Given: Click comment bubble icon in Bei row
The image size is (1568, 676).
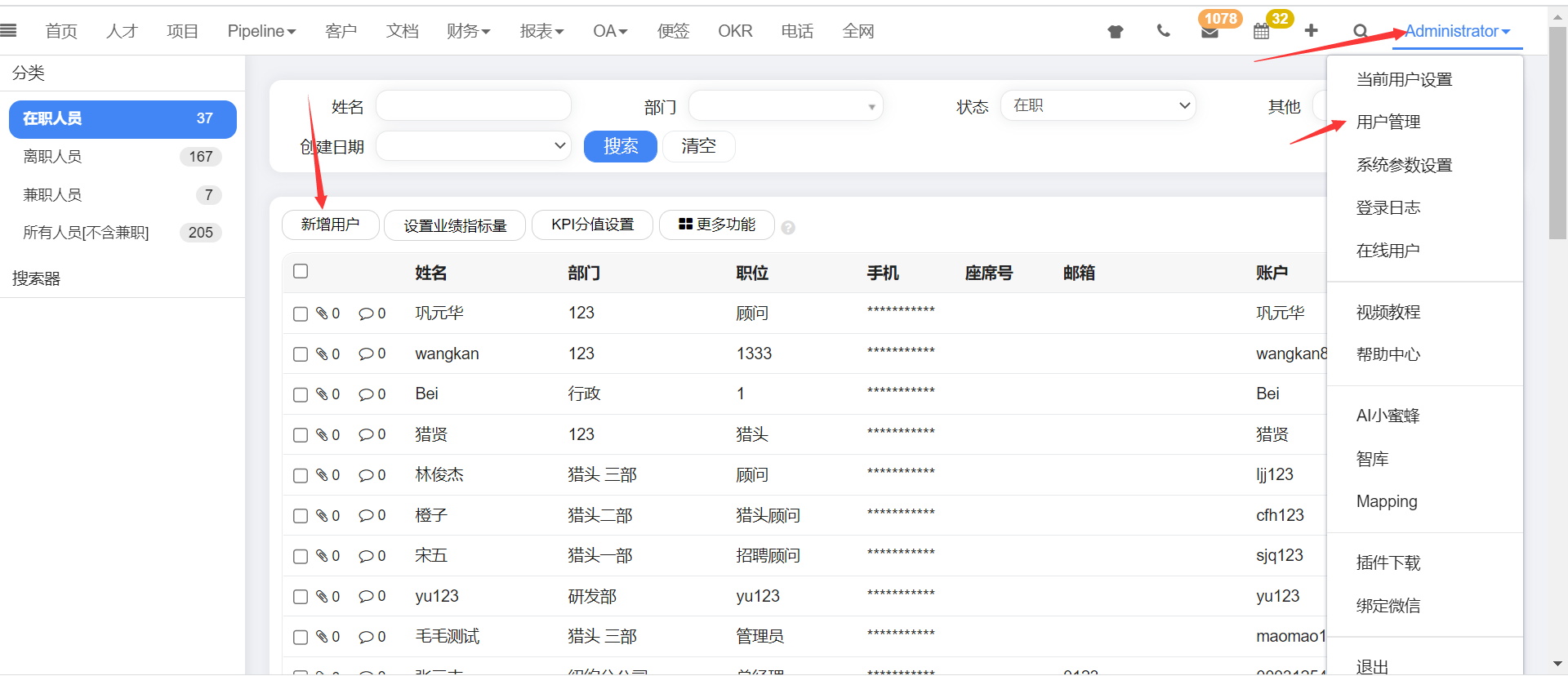Looking at the screenshot, I should point(367,394).
